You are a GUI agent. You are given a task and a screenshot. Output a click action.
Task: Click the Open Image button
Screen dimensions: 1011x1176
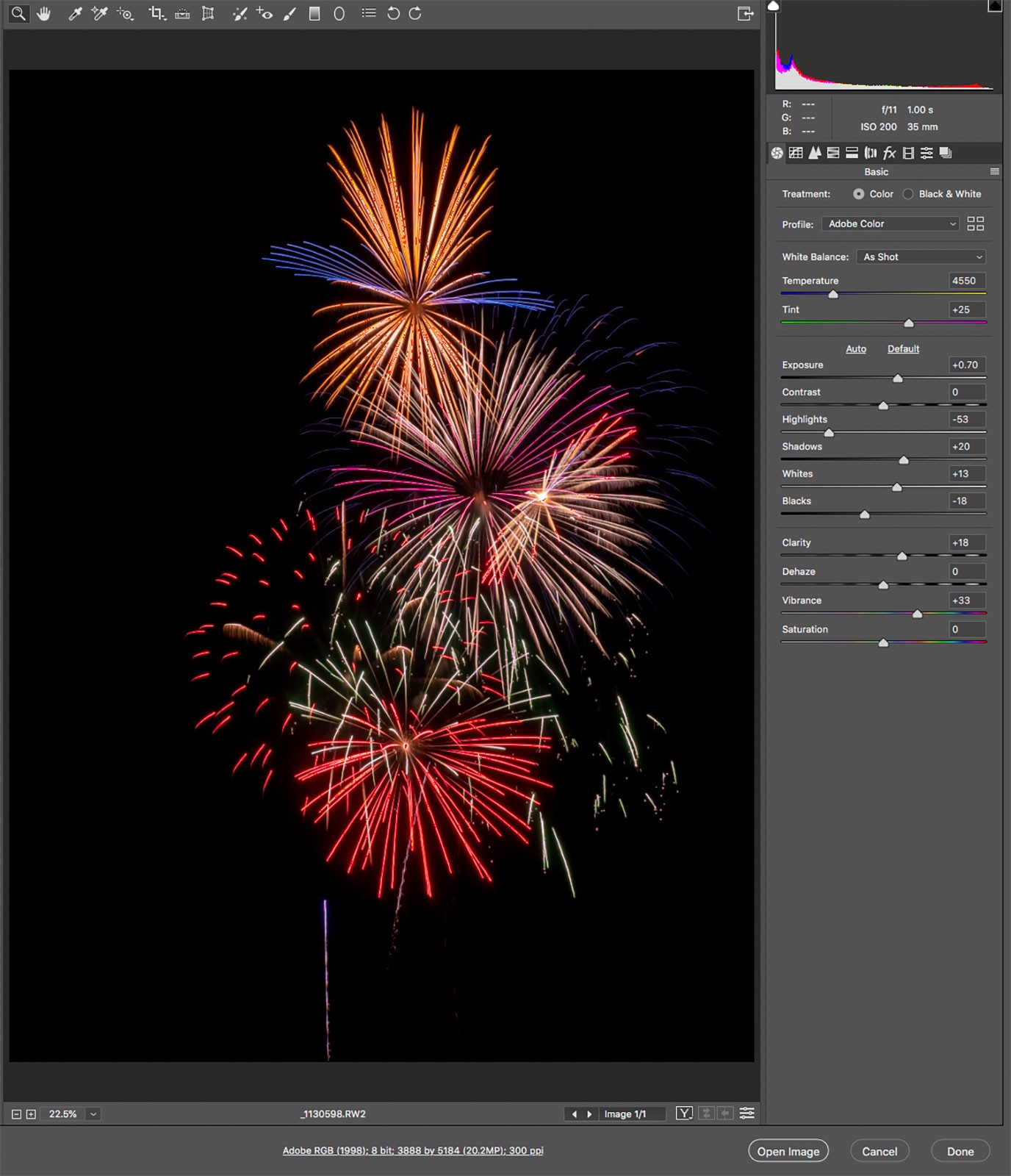click(788, 1152)
